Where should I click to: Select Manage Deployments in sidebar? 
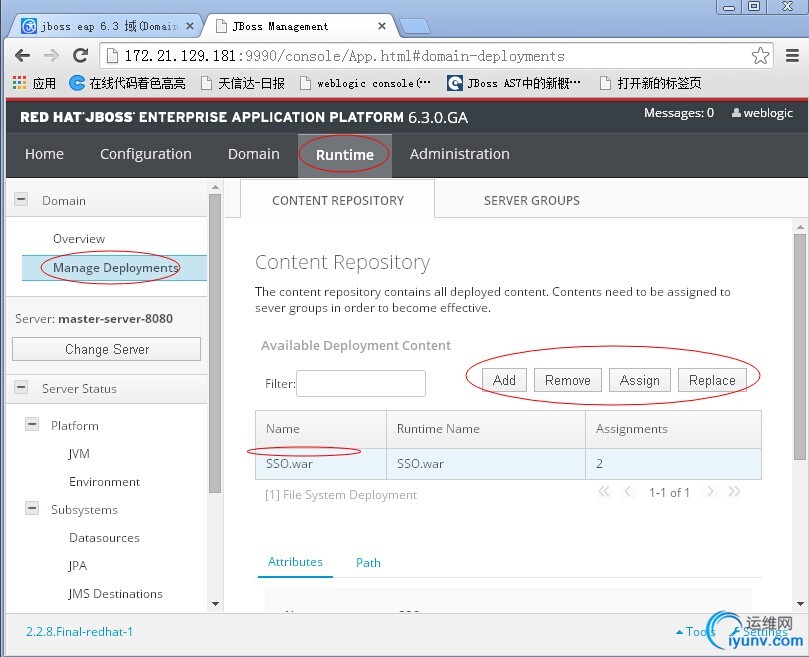point(115,268)
